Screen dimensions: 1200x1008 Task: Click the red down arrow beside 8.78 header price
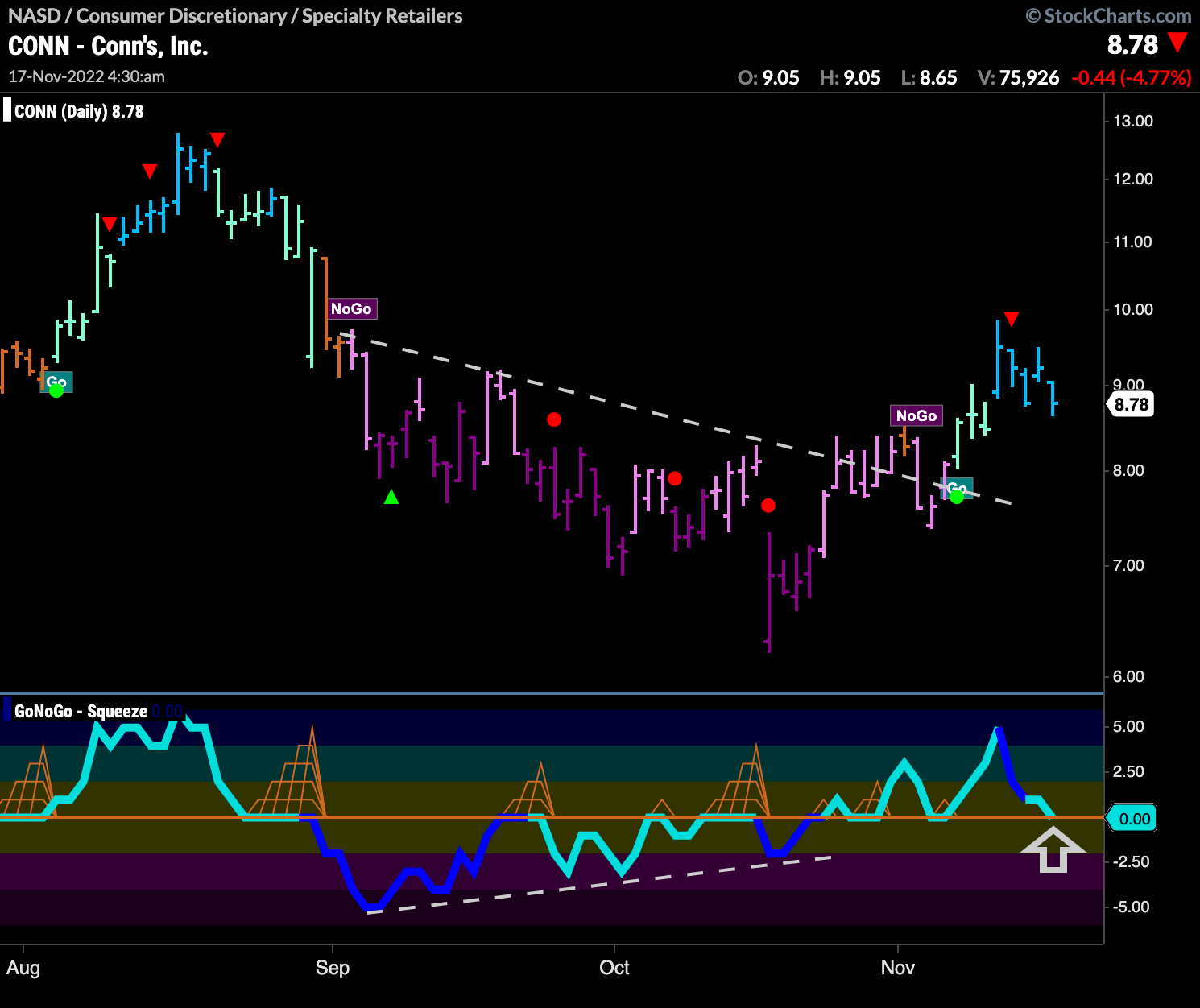[1177, 43]
